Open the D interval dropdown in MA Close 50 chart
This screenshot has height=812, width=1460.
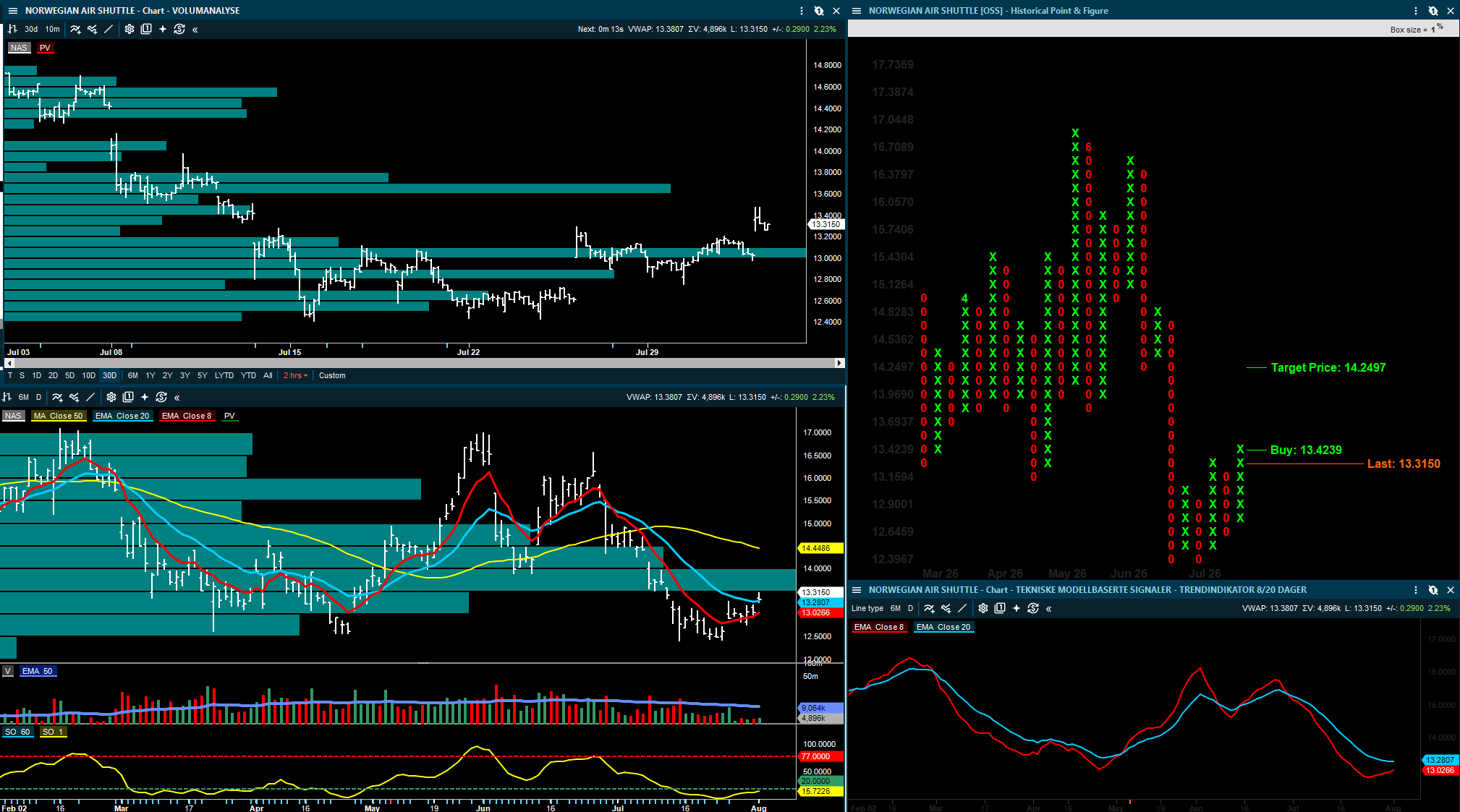coord(39,397)
